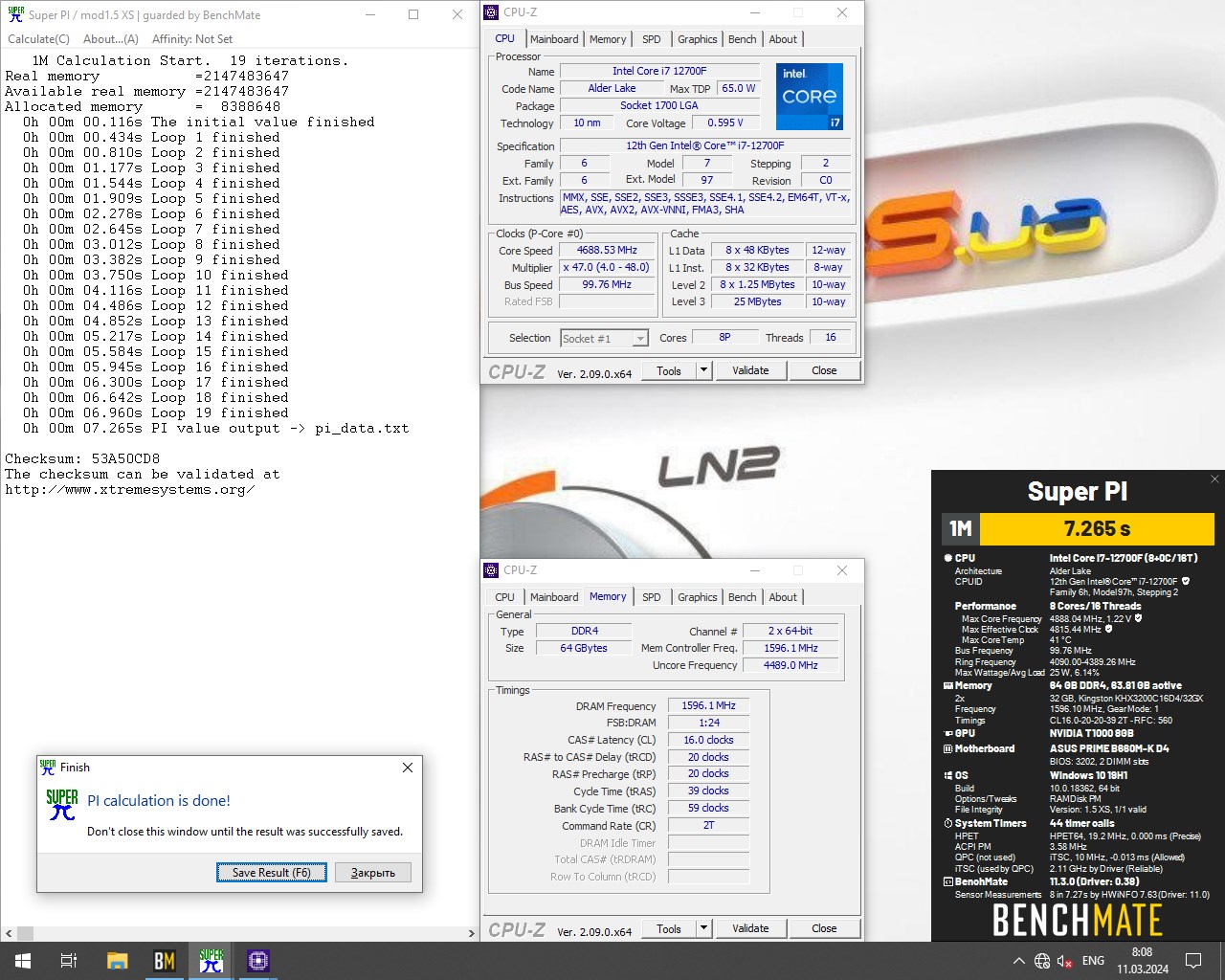Click the Multiplier x 47.0 value
The height and width of the screenshot is (980, 1225).
[x=607, y=268]
